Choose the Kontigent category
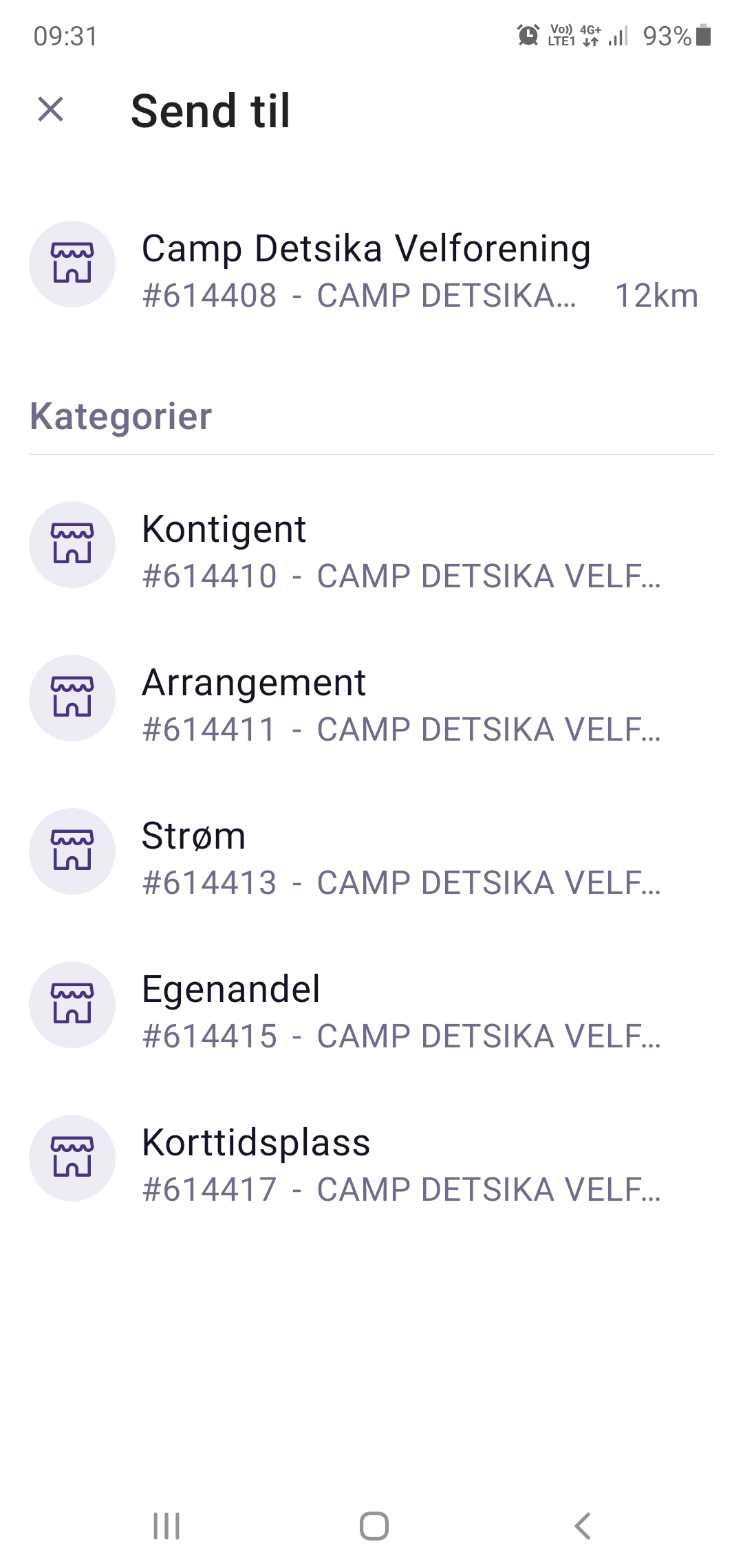The width and height of the screenshot is (743, 1568). (224, 530)
